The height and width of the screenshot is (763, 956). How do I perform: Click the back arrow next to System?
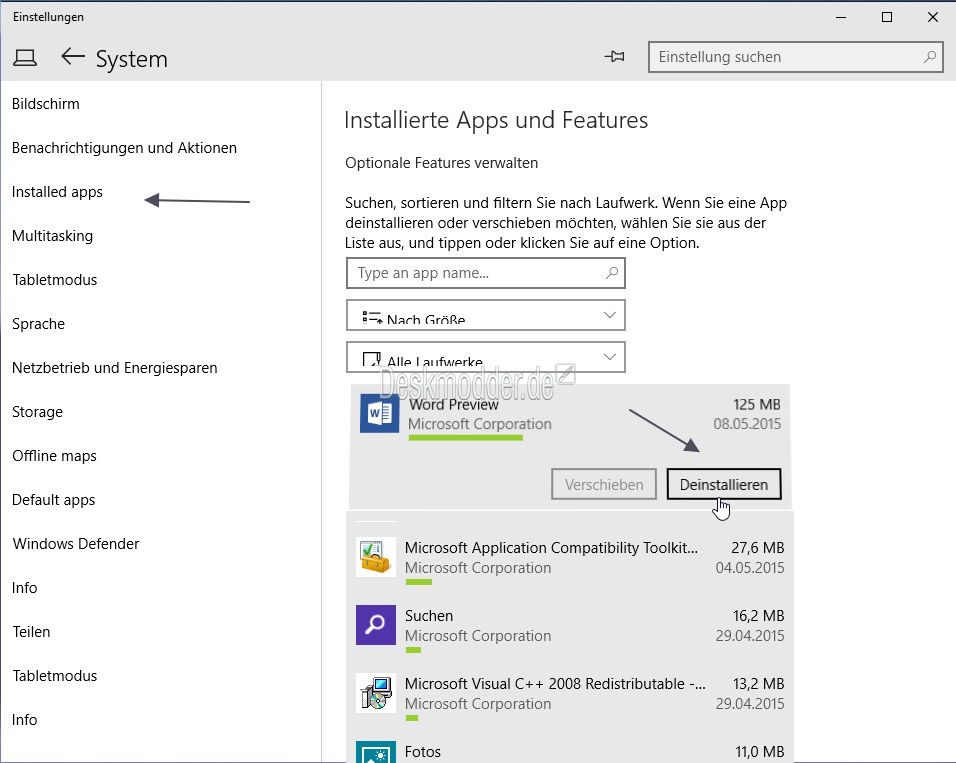pos(72,57)
